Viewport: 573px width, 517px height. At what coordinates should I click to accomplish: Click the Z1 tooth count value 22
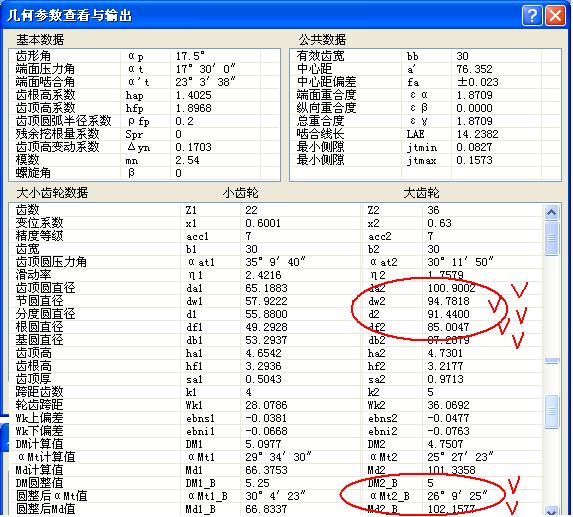pyautogui.click(x=251, y=210)
